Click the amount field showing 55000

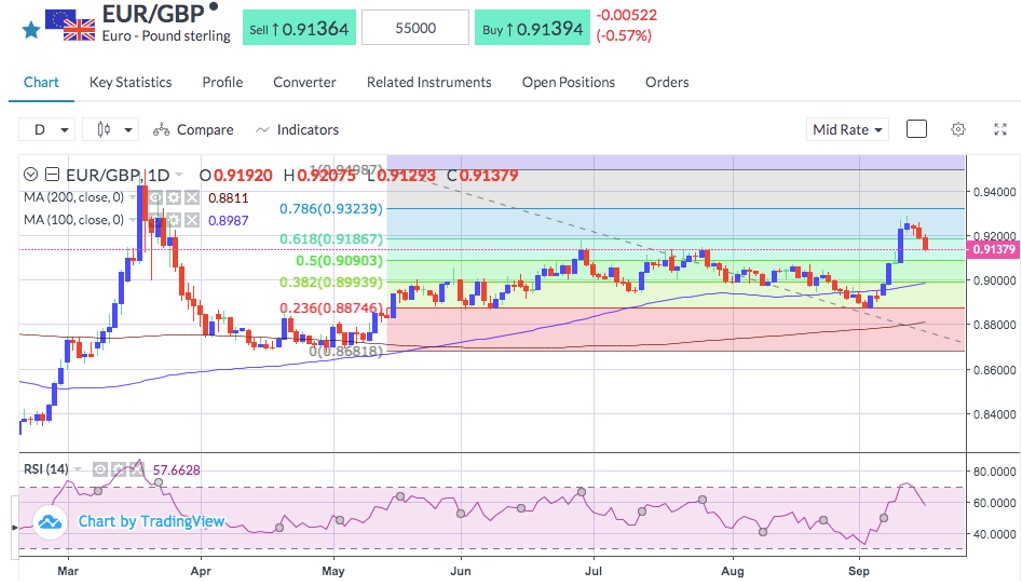(x=415, y=28)
